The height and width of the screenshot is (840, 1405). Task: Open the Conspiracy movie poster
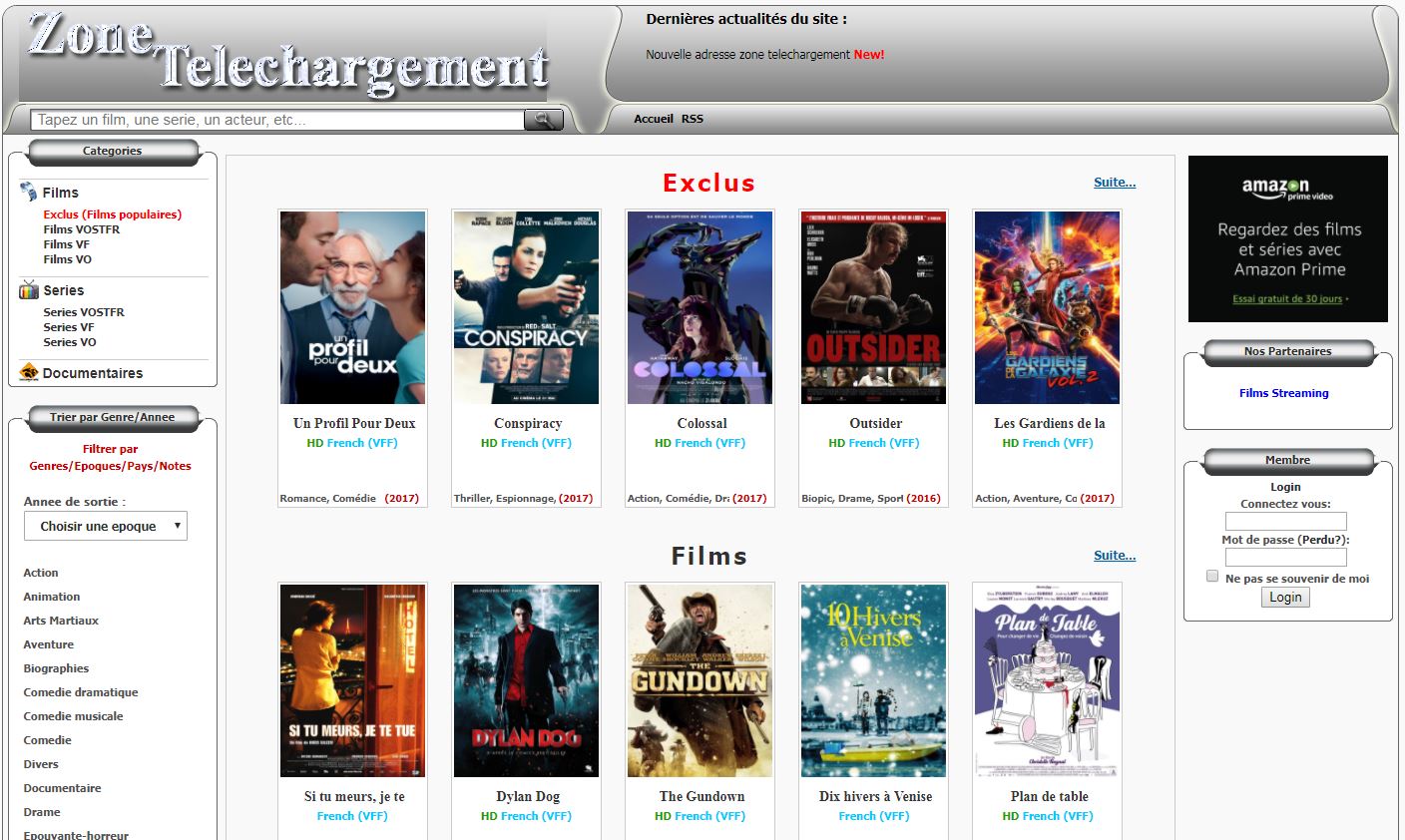[527, 307]
